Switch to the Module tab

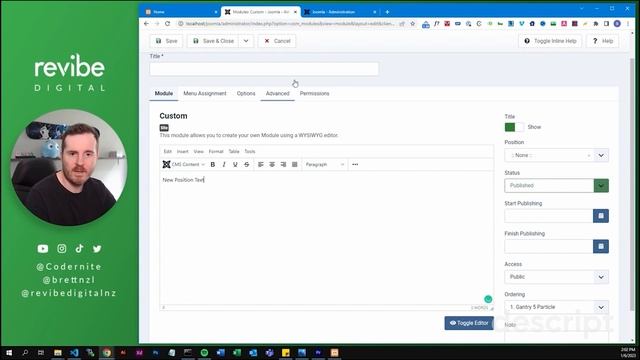coord(164,93)
